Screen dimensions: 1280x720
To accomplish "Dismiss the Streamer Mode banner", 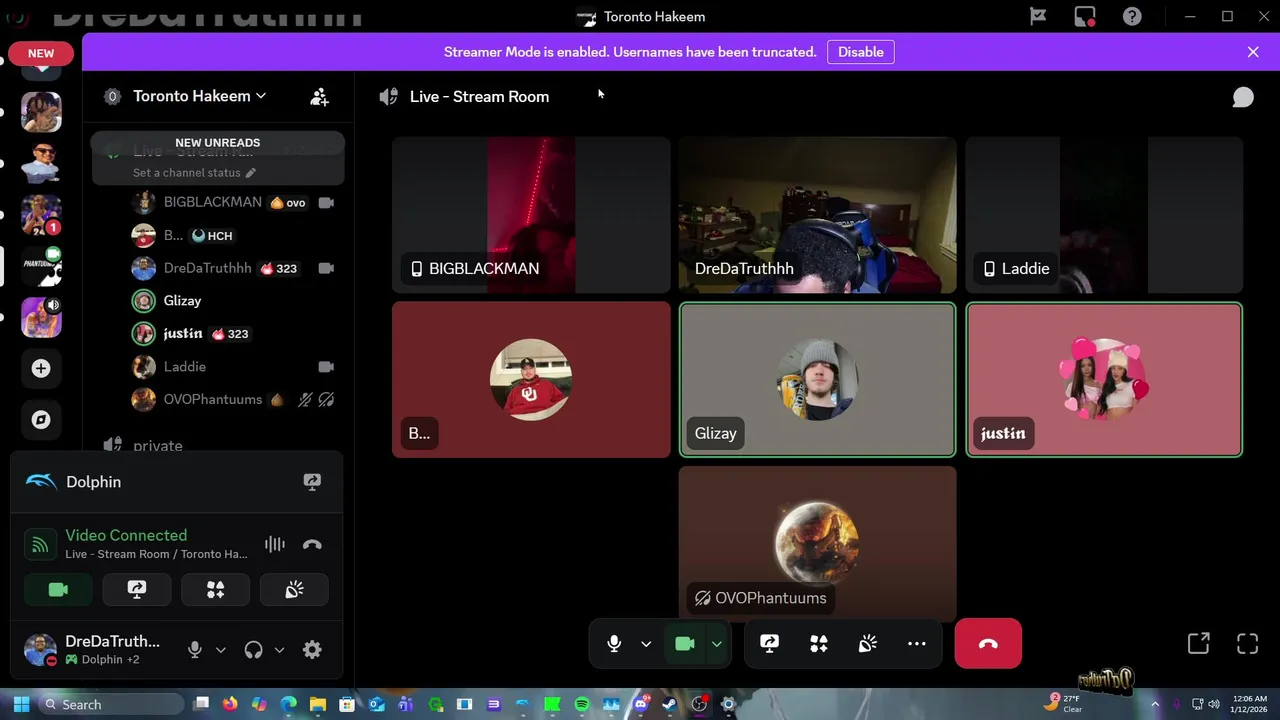I will [1253, 52].
